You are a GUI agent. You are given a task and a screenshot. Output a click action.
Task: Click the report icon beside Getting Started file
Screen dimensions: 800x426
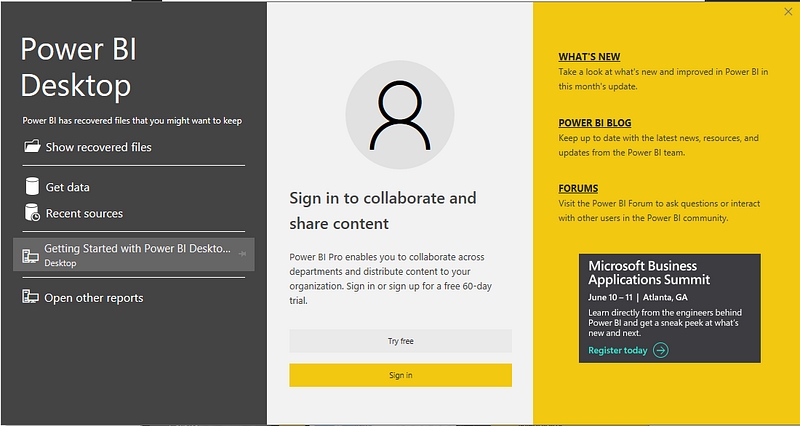[x=30, y=256]
